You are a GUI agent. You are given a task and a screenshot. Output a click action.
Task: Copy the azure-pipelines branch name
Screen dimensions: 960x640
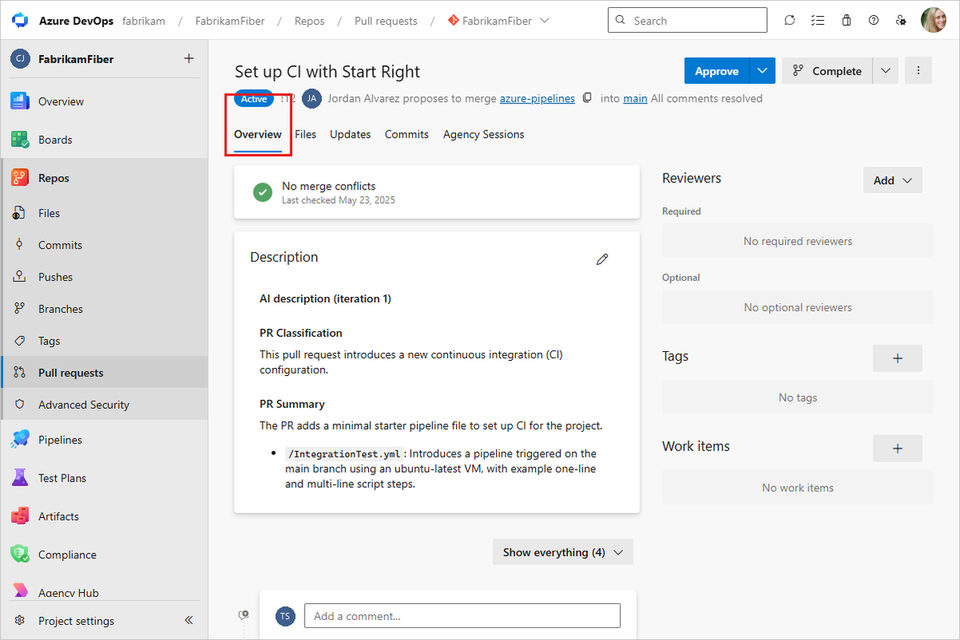coord(587,98)
